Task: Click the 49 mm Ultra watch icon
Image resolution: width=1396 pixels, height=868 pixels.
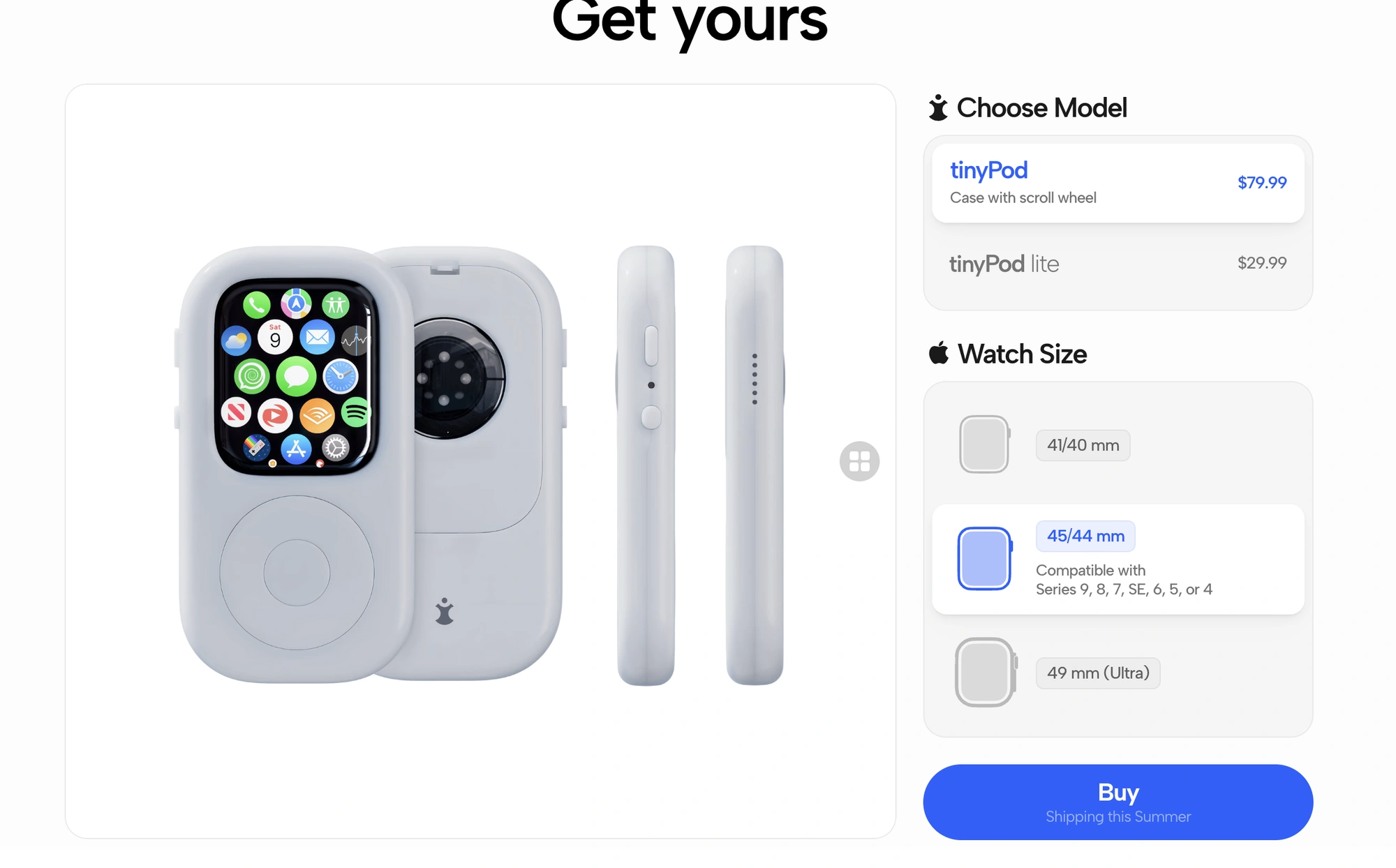Action: coord(986,673)
